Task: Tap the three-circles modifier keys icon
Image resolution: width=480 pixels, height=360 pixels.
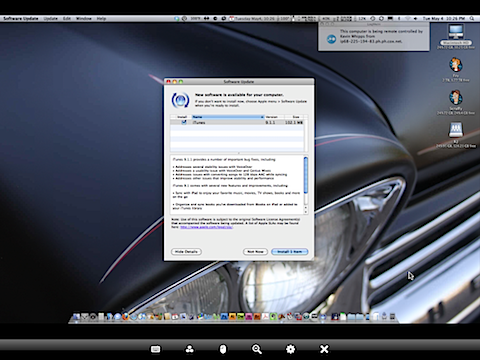Action: (x=190, y=349)
